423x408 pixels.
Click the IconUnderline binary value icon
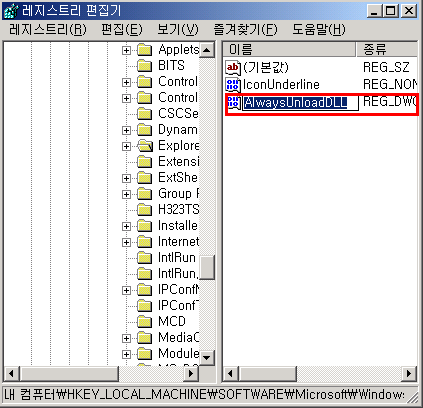point(233,85)
